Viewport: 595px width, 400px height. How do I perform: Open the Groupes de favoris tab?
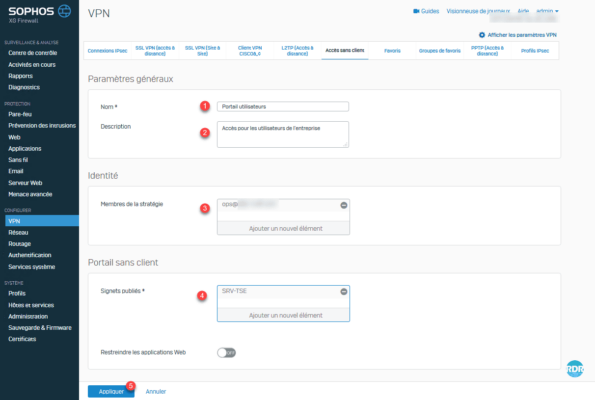pyautogui.click(x=439, y=51)
